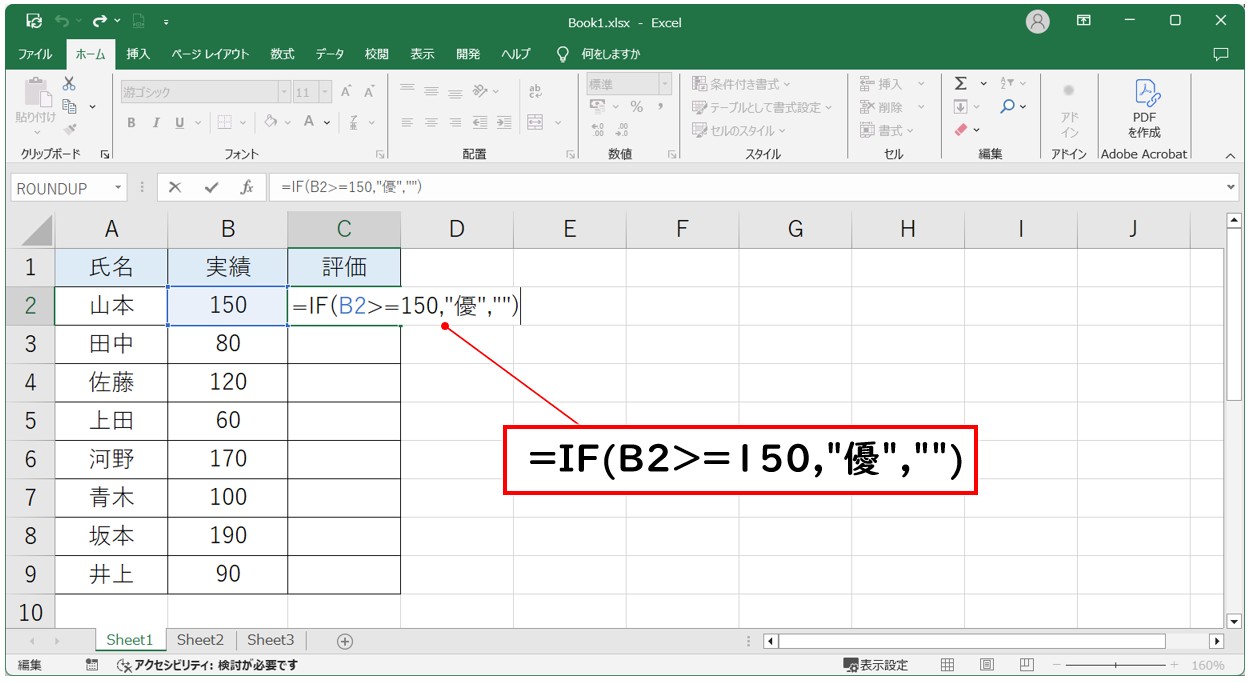Toggle left horizontal alignment
This screenshot has width=1251, height=683.
(x=407, y=122)
